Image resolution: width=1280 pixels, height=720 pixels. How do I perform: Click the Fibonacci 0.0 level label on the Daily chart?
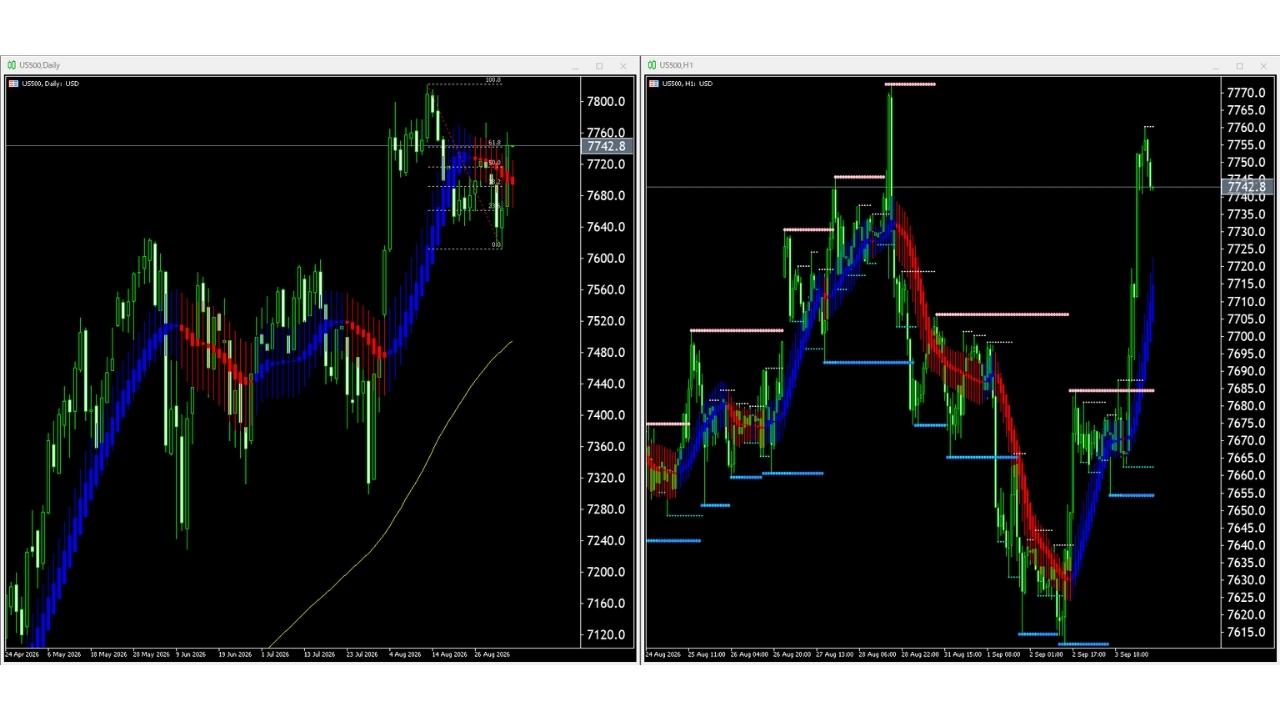[x=497, y=244]
